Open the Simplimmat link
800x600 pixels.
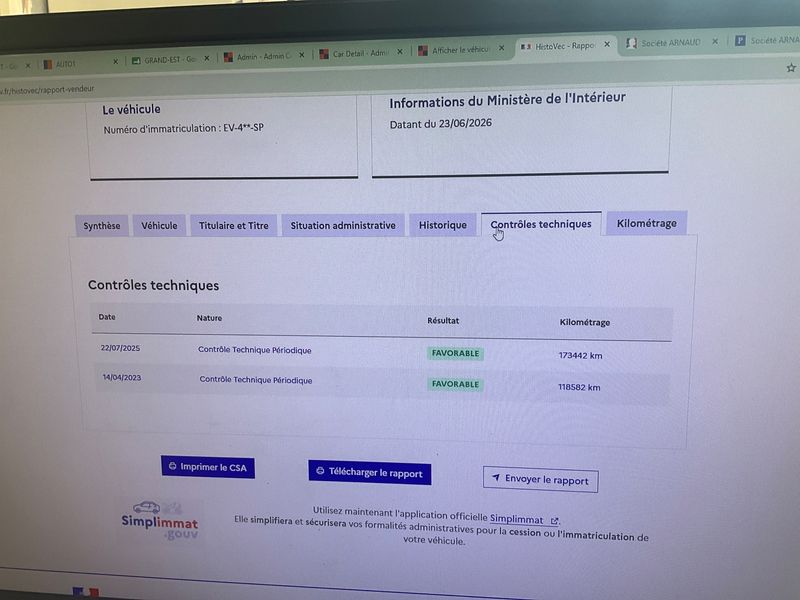[523, 519]
